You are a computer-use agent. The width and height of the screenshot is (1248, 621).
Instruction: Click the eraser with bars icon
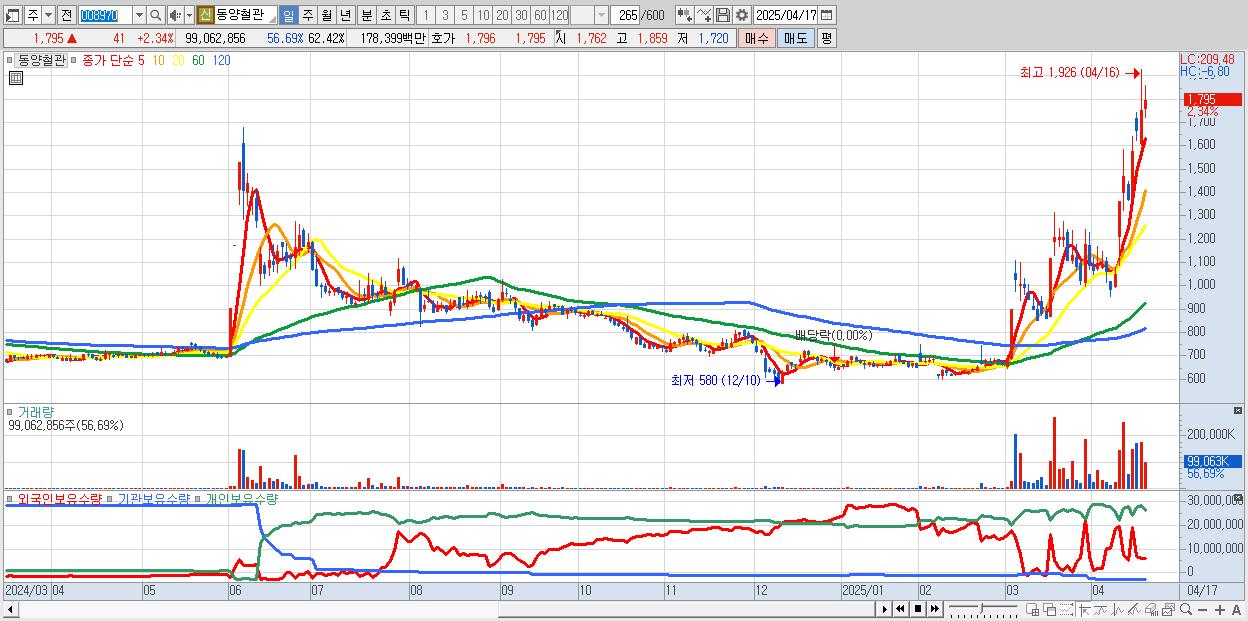click(x=1152, y=610)
